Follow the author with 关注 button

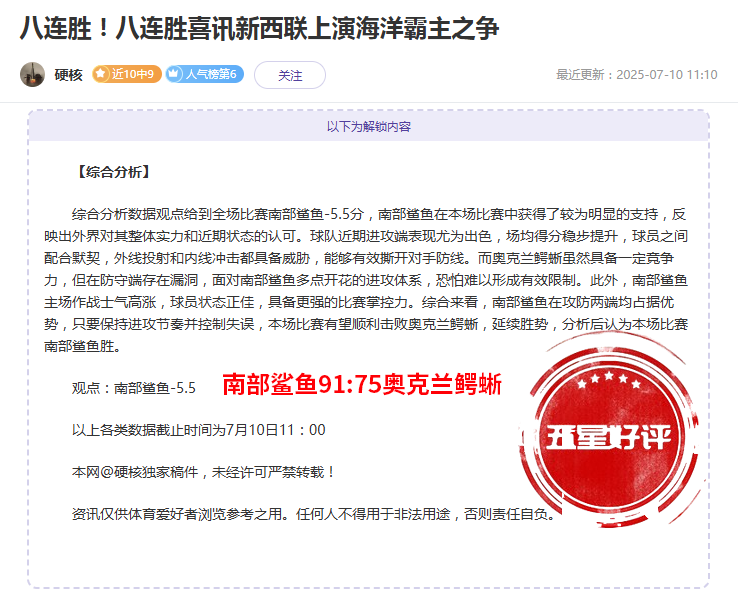tap(290, 75)
